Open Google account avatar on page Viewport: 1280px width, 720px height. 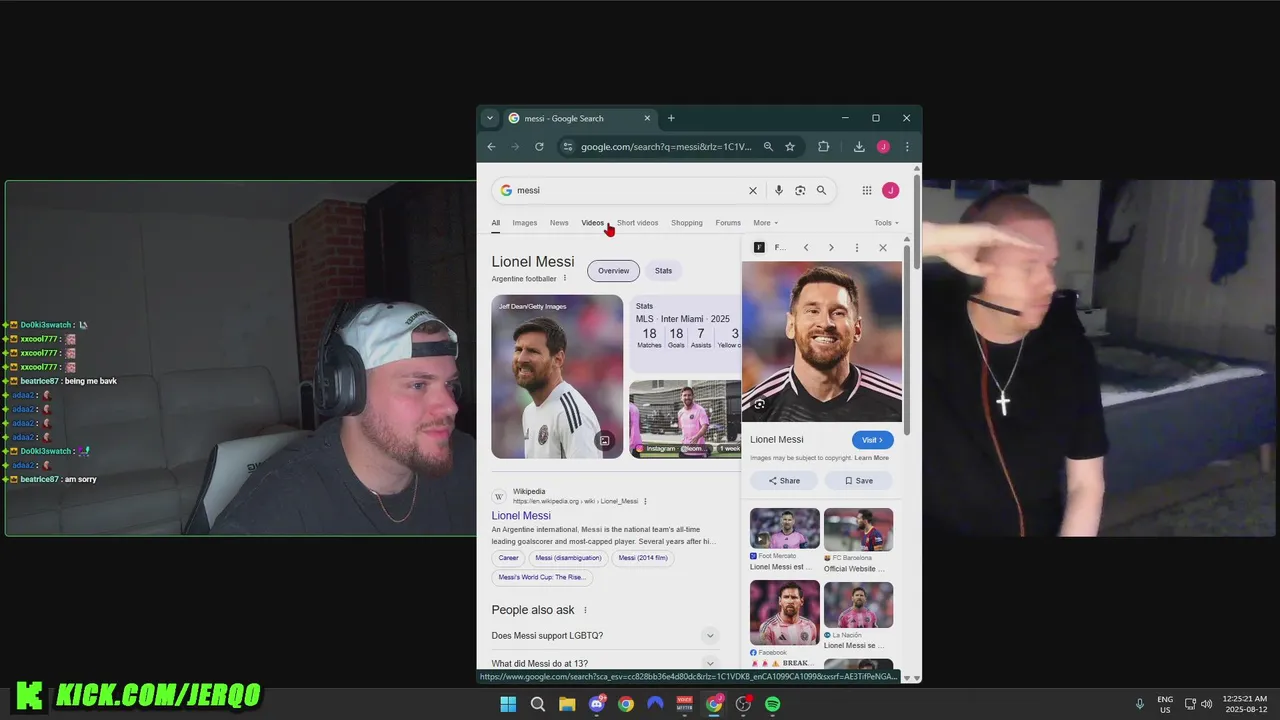[x=890, y=190]
